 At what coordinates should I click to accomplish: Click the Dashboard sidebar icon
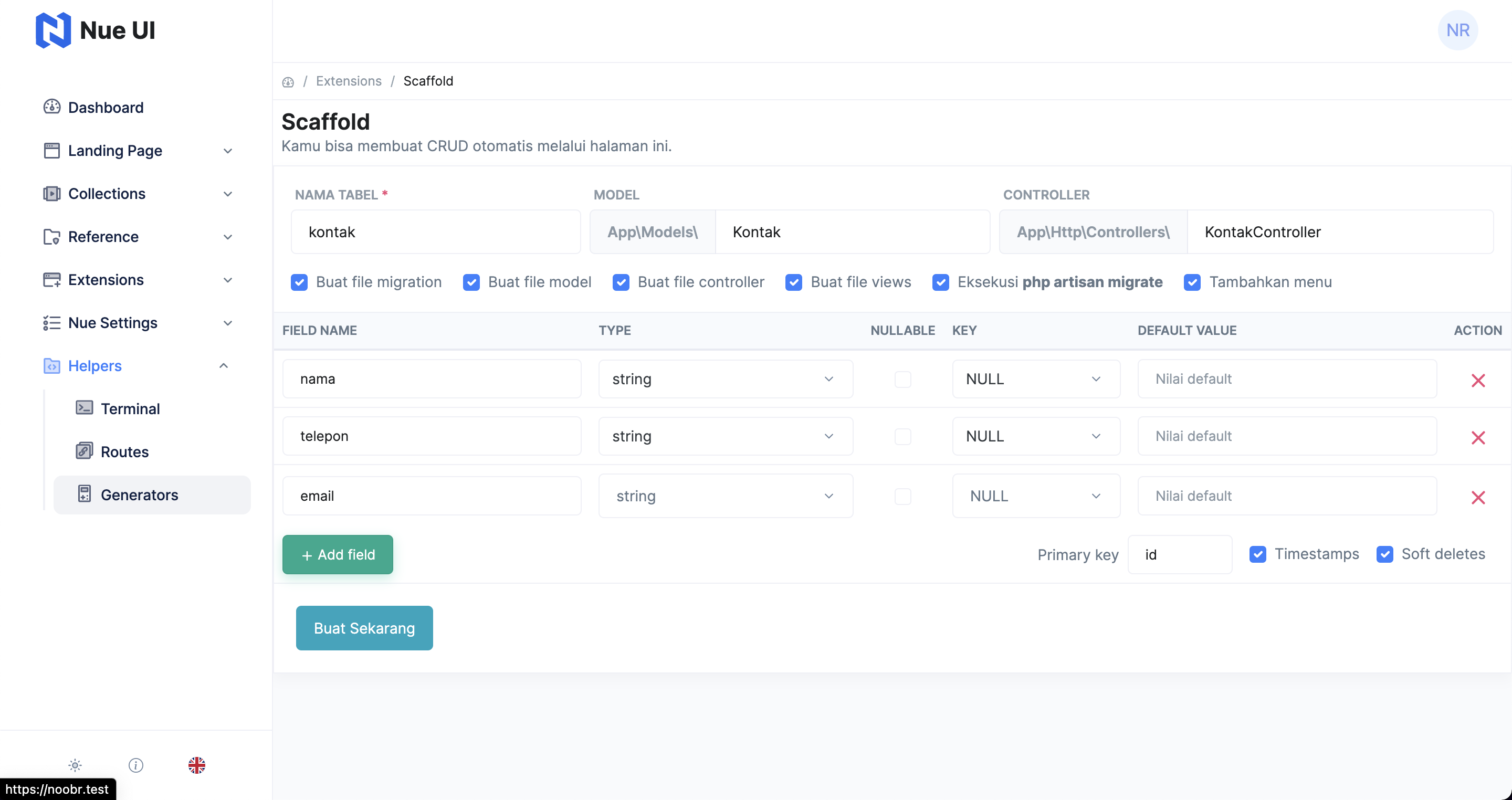51,107
